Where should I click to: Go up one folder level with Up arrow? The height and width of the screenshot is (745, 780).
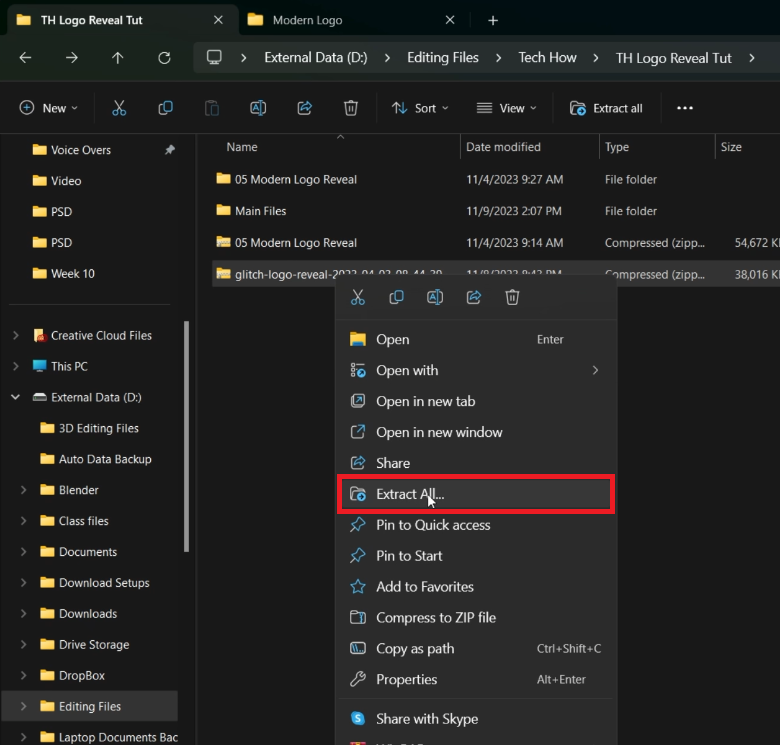point(118,58)
